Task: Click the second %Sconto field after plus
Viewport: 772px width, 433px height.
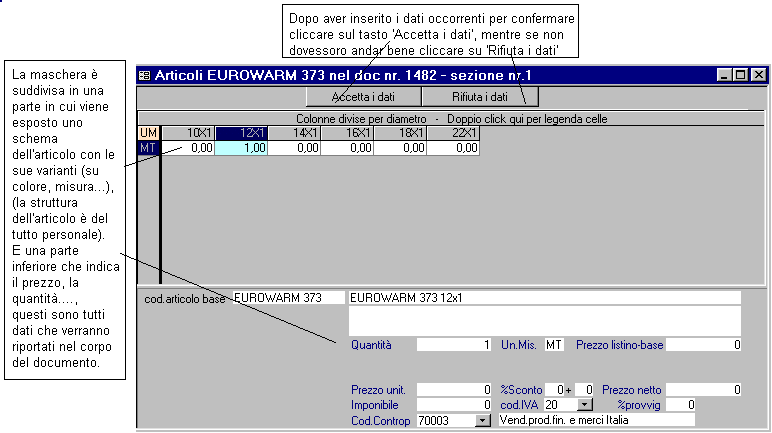Action: (584, 390)
